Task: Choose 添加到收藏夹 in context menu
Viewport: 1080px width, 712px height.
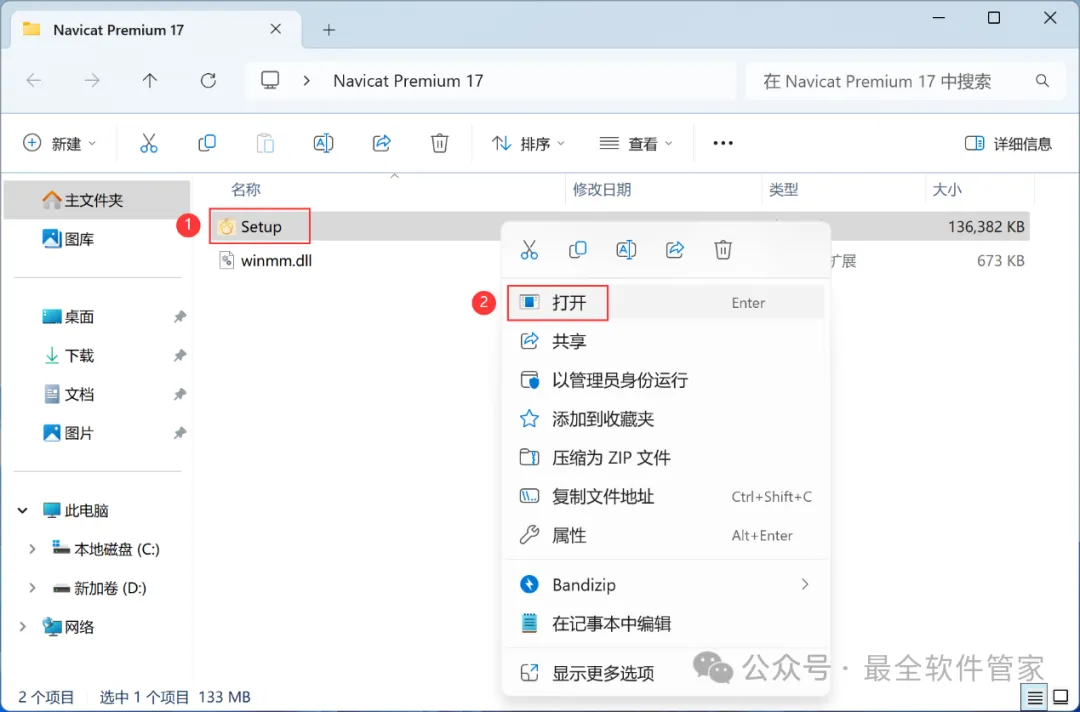Action: (x=665, y=419)
